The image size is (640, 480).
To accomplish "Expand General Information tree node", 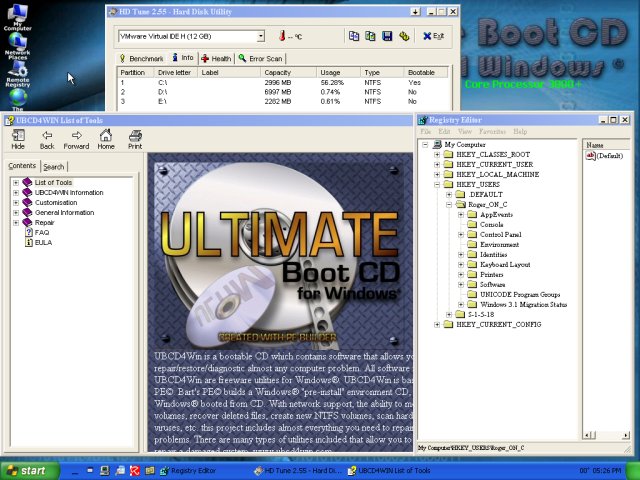I will (16, 213).
